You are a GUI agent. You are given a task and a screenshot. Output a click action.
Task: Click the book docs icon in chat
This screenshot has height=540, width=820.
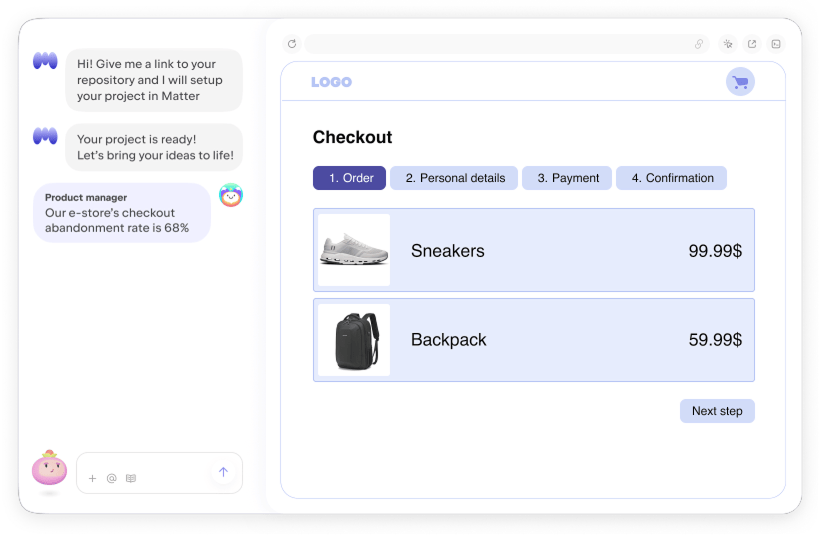pyautogui.click(x=131, y=478)
